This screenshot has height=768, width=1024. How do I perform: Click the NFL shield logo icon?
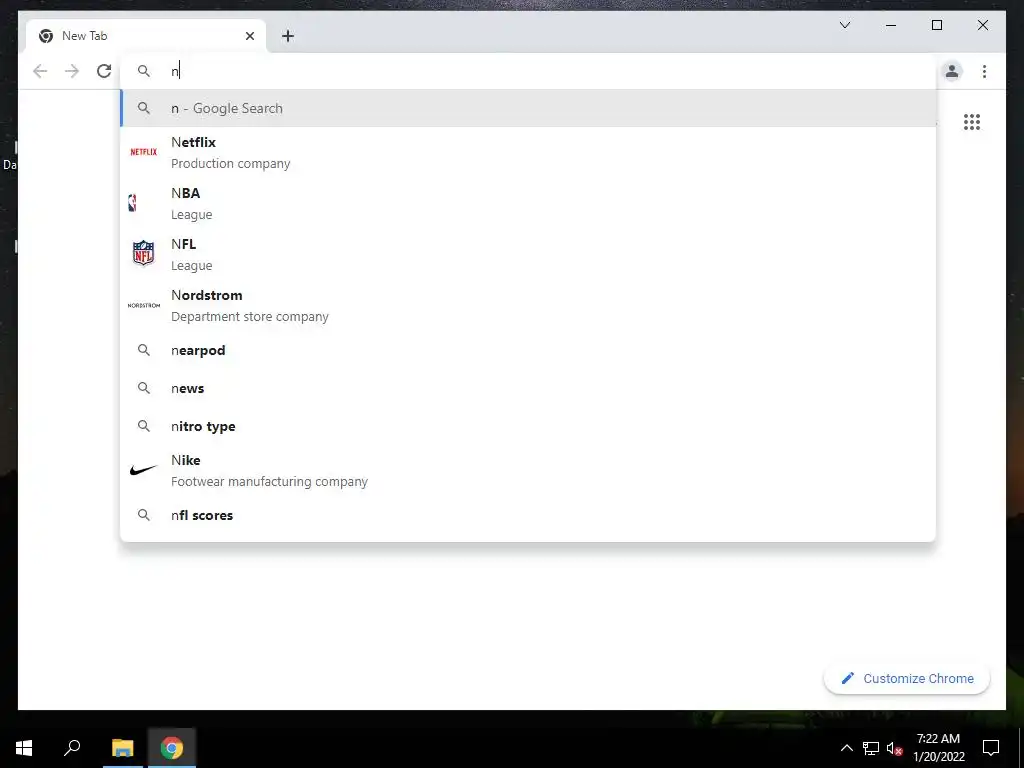tap(144, 253)
